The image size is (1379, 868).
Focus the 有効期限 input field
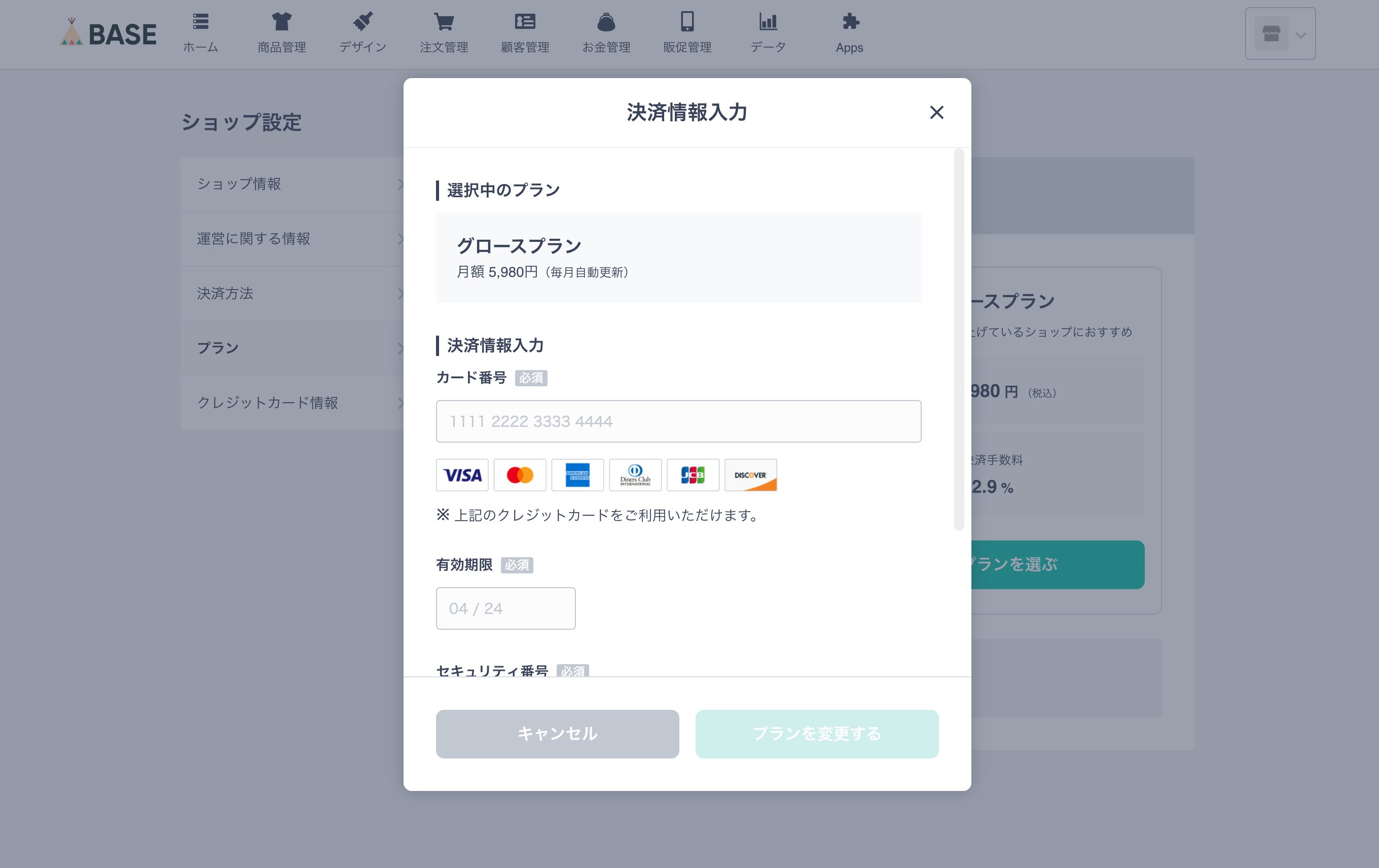point(505,608)
